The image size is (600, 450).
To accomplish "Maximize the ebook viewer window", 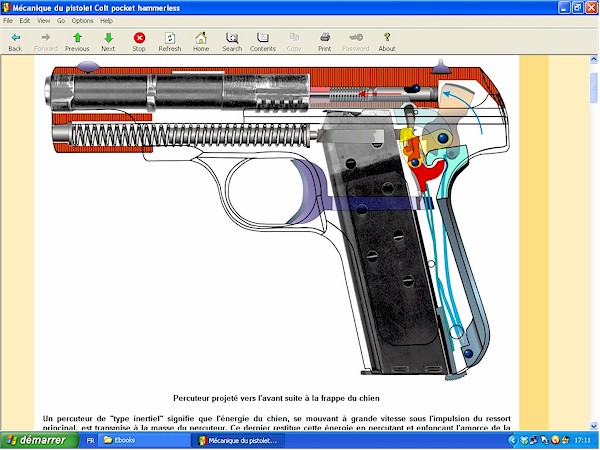I will [578, 8].
